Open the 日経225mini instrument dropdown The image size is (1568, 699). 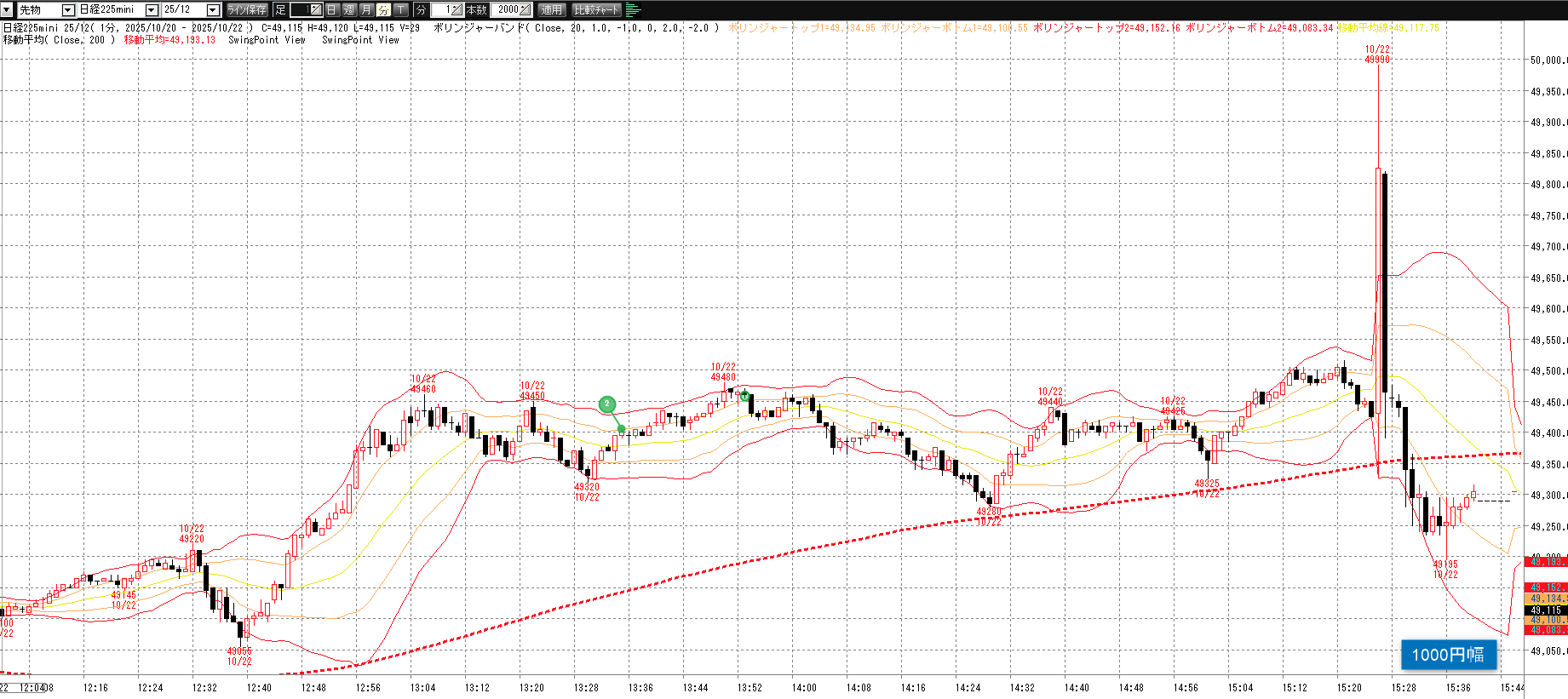(x=152, y=10)
